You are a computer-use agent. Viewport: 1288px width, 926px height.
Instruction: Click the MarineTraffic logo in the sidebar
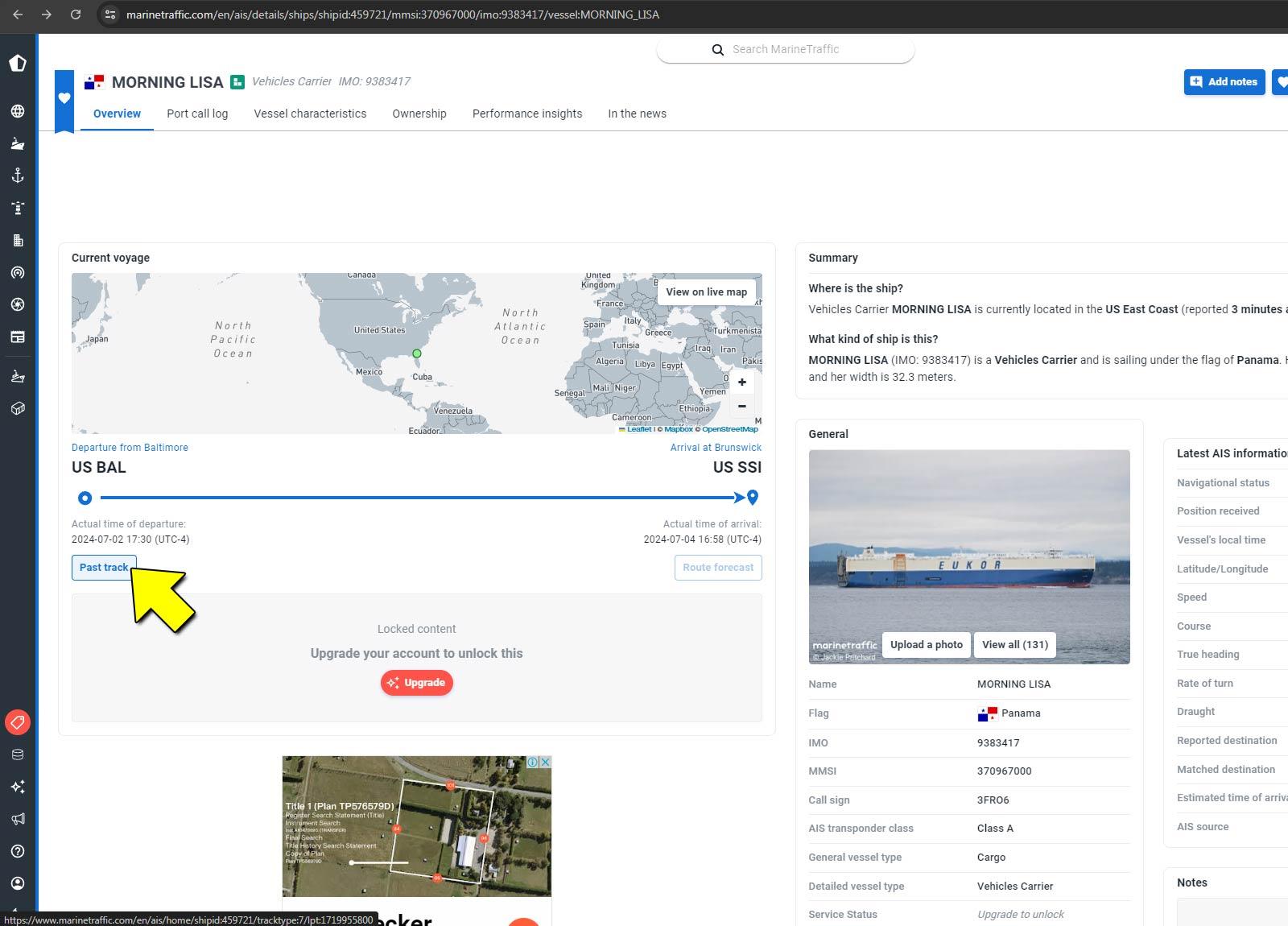coord(18,64)
